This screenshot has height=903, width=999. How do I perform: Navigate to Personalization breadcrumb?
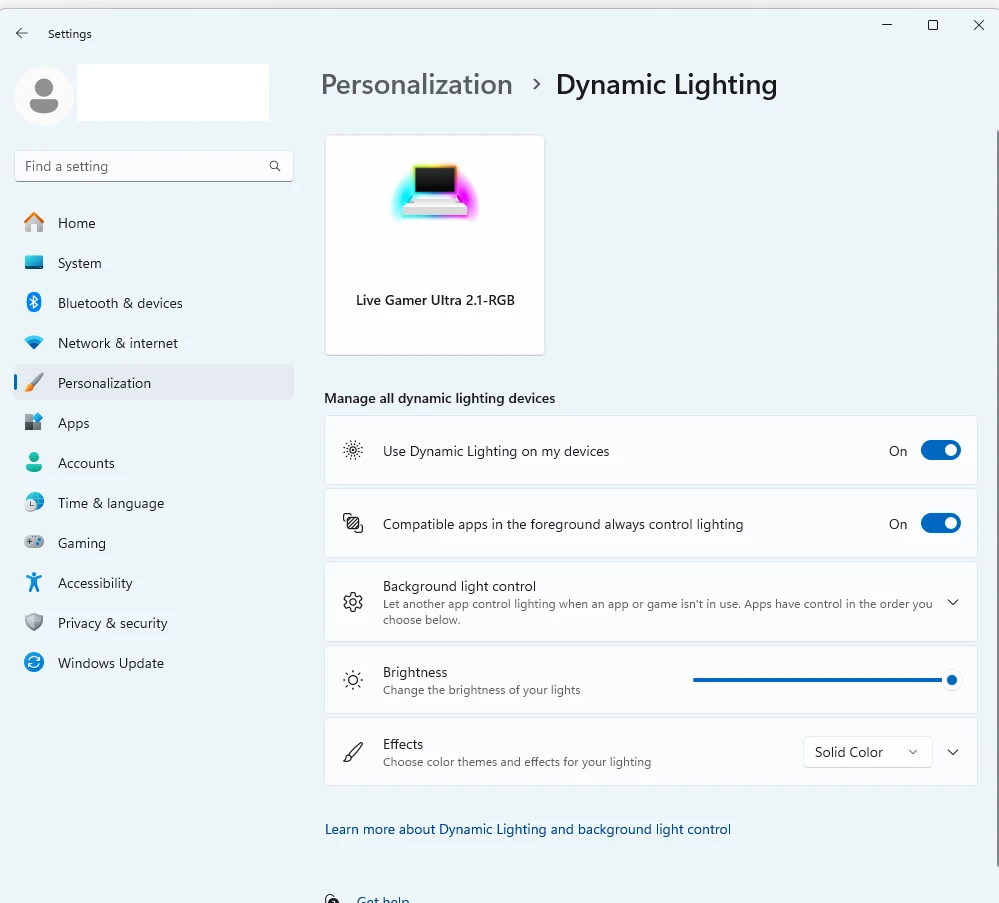coord(416,85)
